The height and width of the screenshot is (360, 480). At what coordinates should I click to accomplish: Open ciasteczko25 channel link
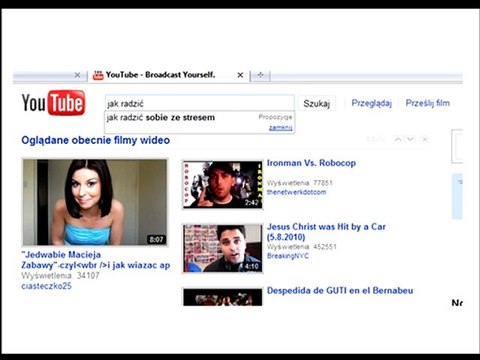click(46, 286)
